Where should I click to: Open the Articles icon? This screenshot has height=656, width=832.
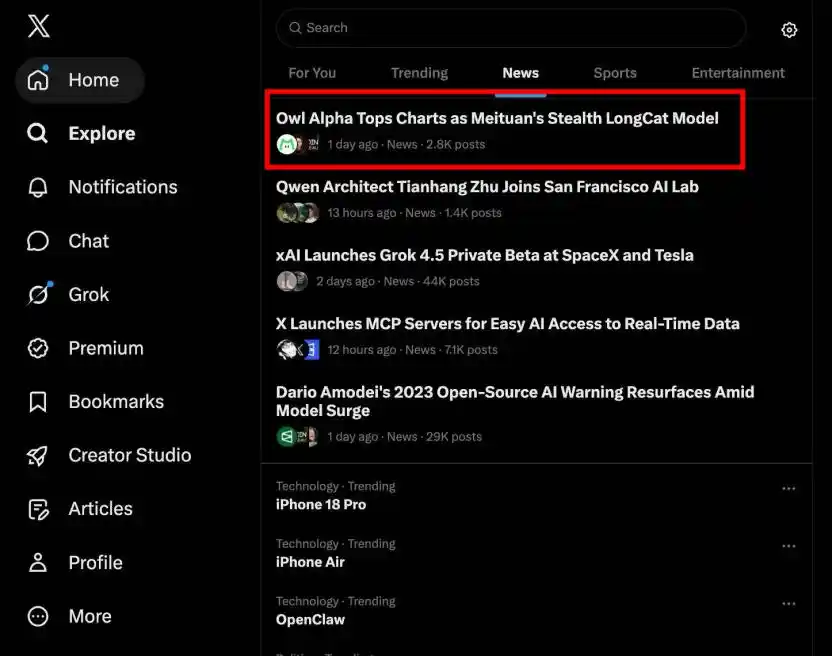(38, 510)
